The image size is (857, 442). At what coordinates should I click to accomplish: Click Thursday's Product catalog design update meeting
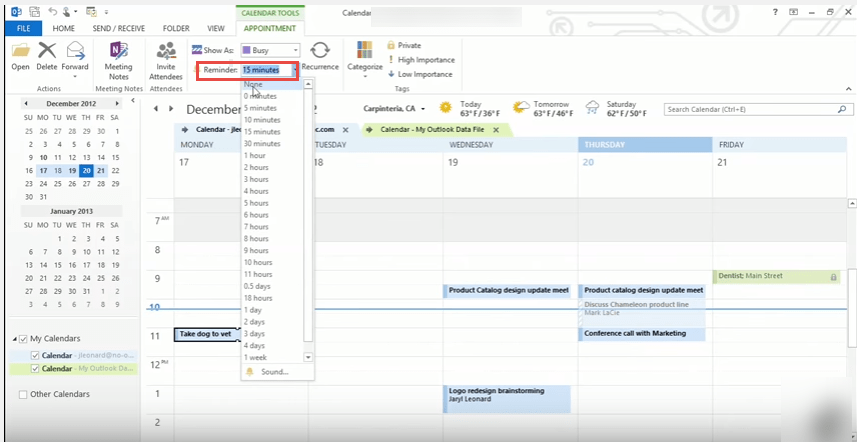click(x=642, y=291)
